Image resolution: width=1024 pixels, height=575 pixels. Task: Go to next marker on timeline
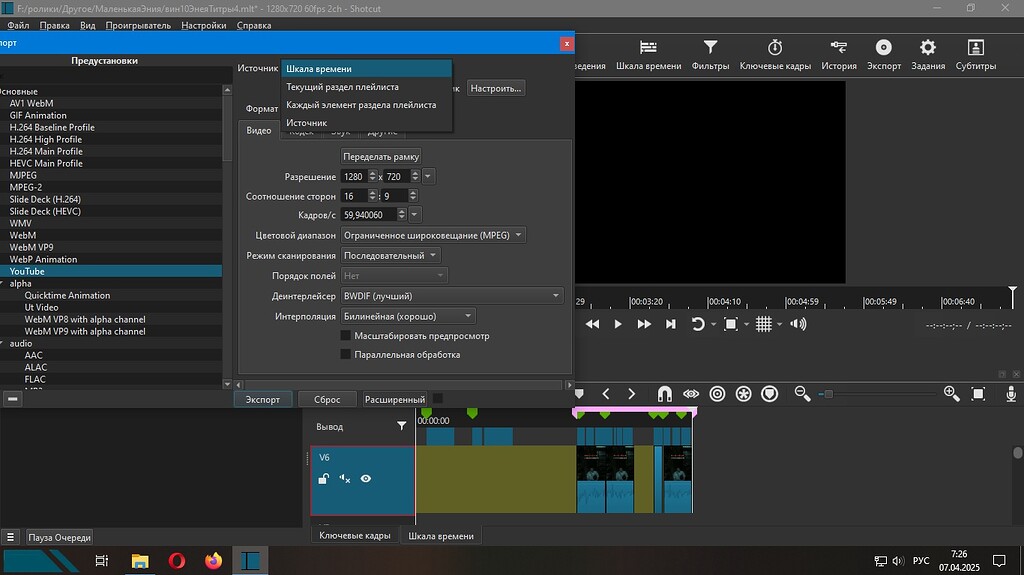click(x=631, y=394)
